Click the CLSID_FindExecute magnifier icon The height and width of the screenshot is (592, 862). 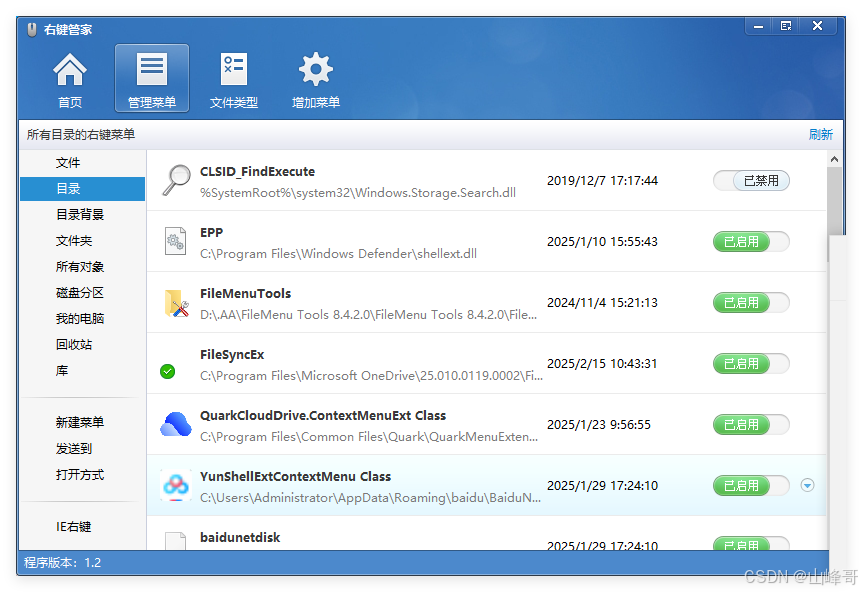pos(176,180)
